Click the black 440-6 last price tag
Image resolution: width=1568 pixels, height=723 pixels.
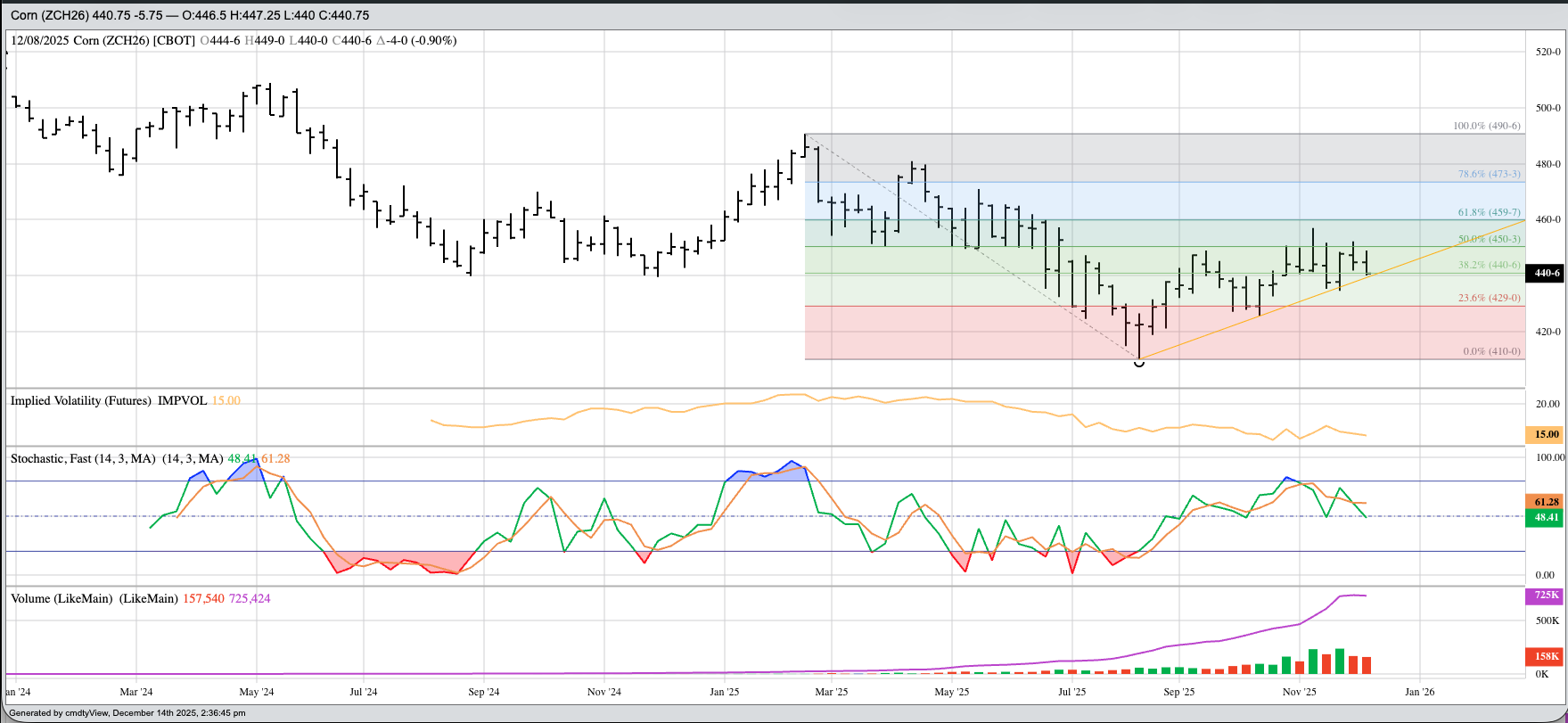click(x=1545, y=274)
